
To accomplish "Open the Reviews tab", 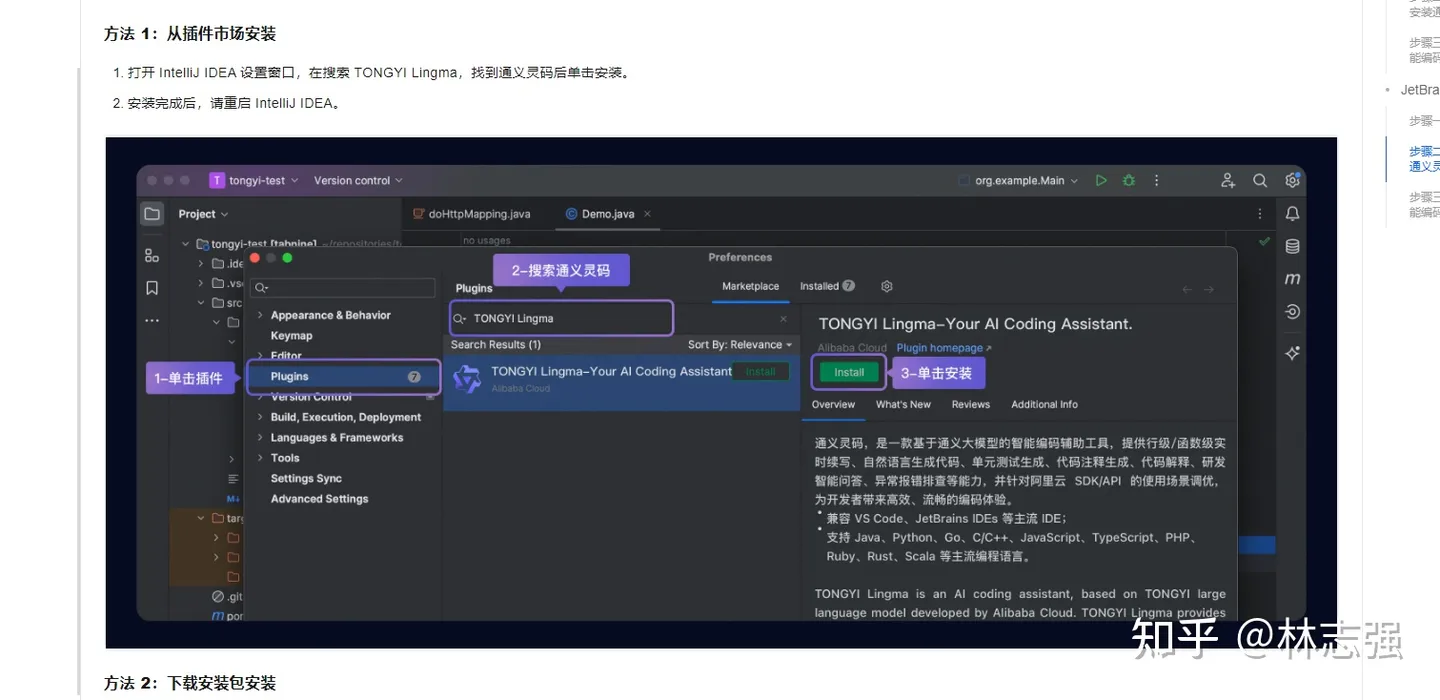I will [970, 405].
